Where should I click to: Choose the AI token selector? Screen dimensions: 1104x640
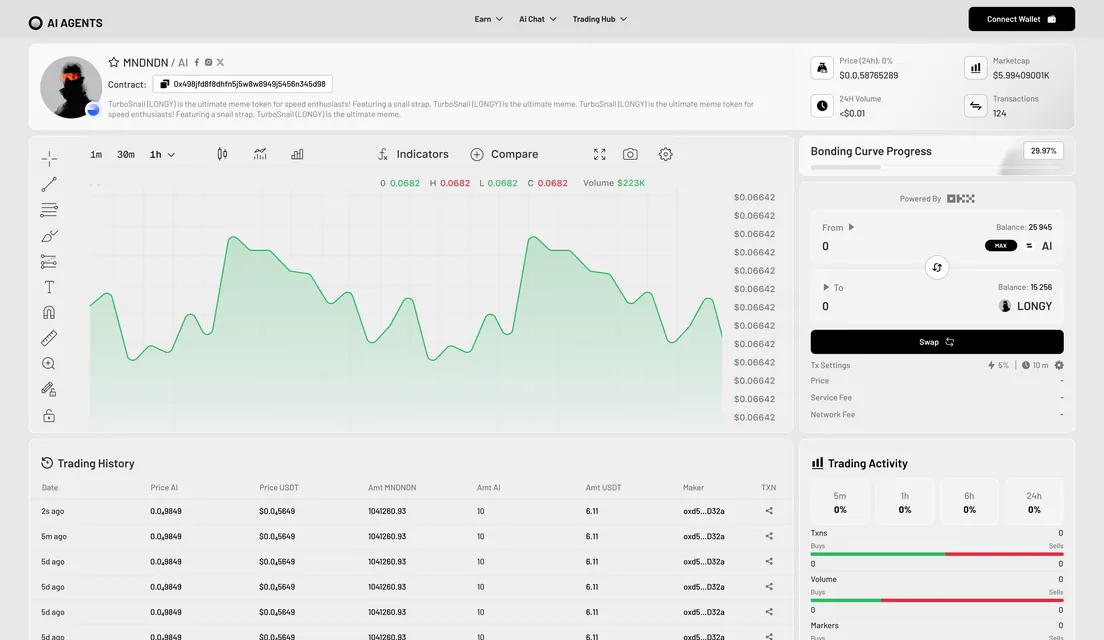pyautogui.click(x=1039, y=246)
